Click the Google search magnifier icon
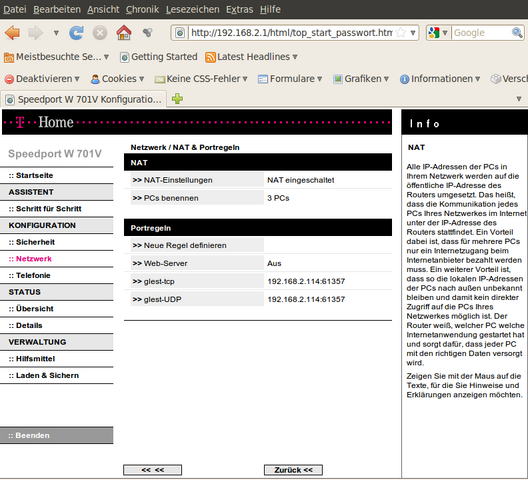Viewport: 528px width, 480px height. 517,33
